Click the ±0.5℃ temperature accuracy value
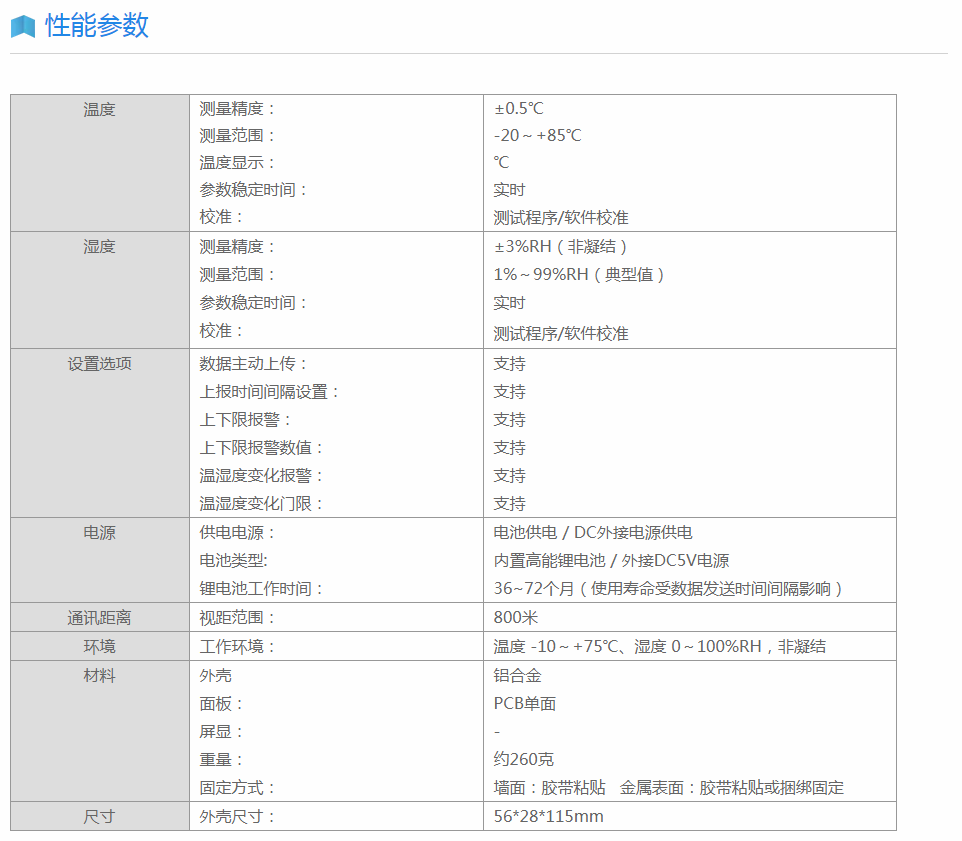The width and height of the screenshot is (962, 841). 518,108
